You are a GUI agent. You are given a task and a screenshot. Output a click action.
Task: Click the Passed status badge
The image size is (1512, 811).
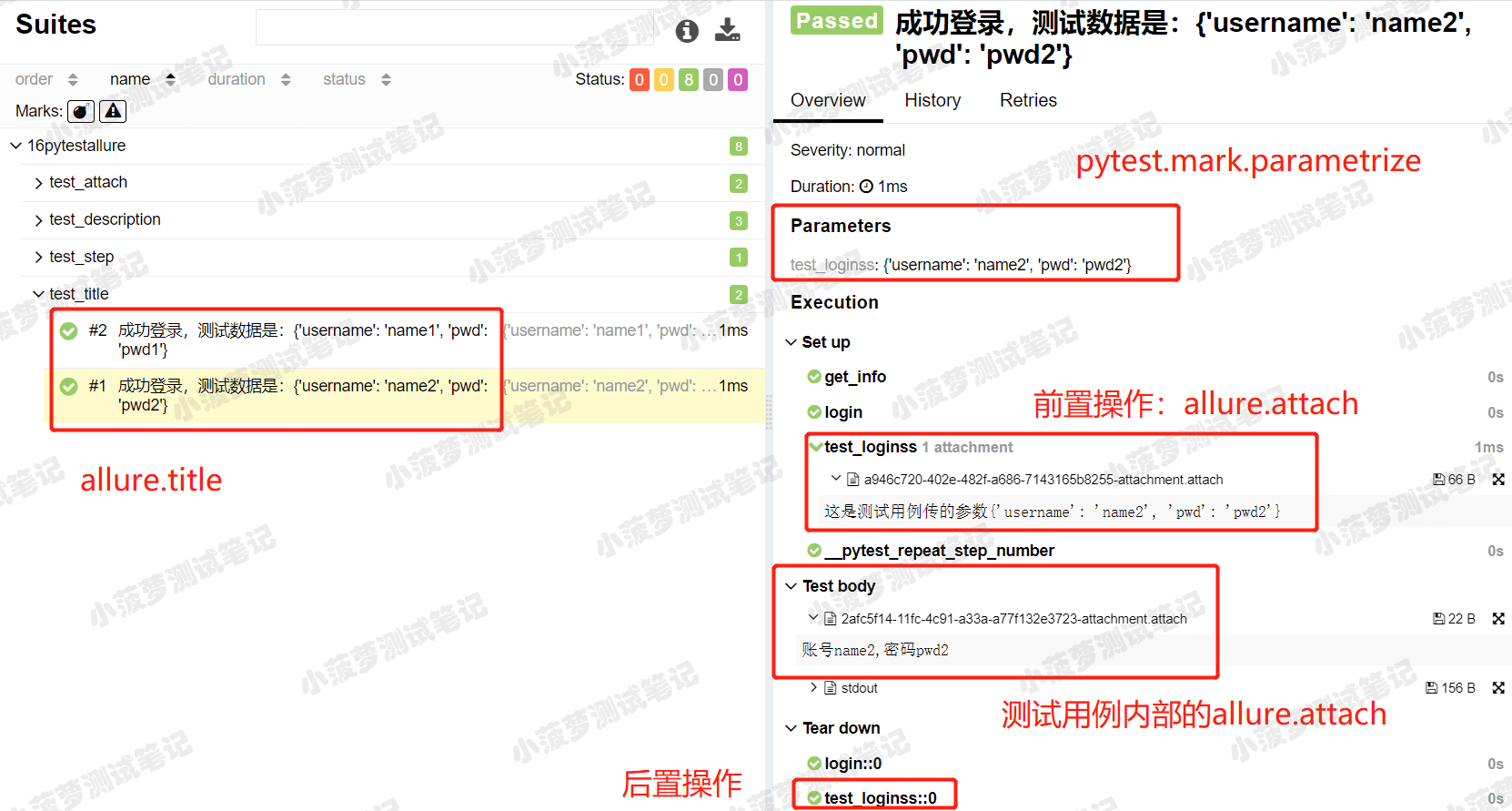click(836, 21)
